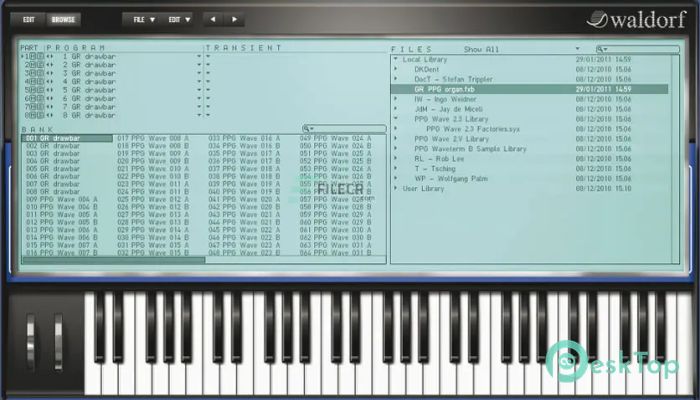Image resolution: width=700 pixels, height=400 pixels.
Task: Select bank entry 060 PPG Wave 029 B
Action: (x=336, y=222)
